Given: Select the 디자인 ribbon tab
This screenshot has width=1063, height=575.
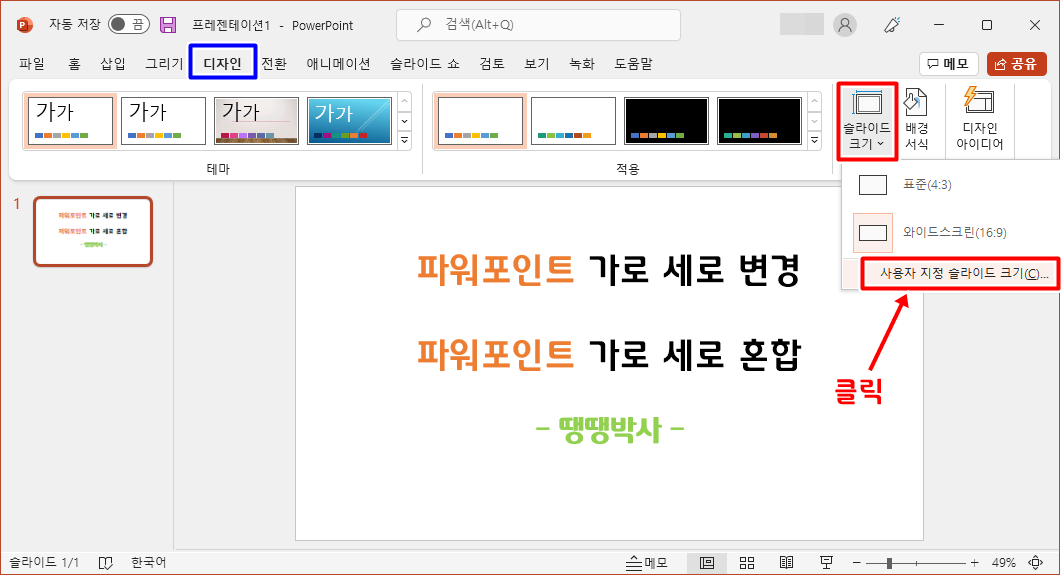Looking at the screenshot, I should tap(222, 63).
